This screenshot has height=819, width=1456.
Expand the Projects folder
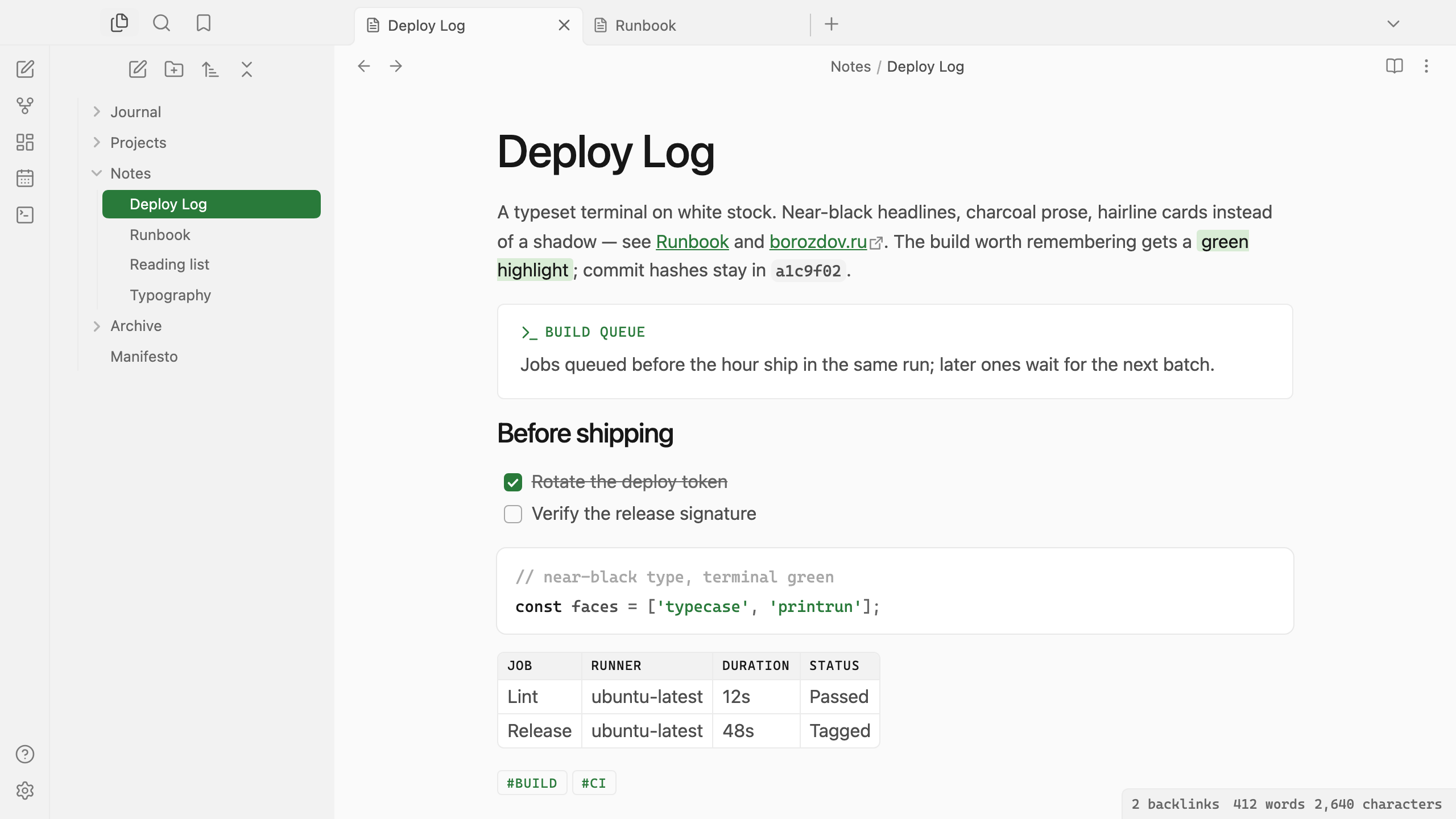pos(97,143)
